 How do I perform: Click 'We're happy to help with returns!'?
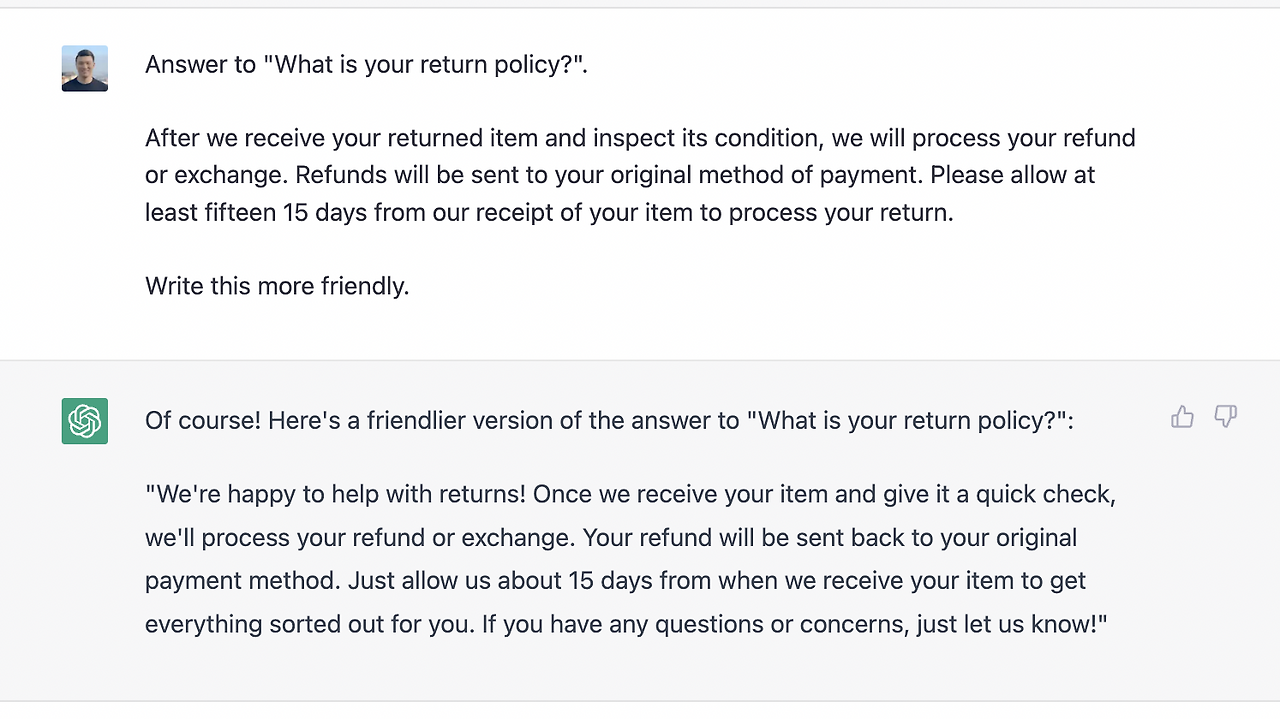coord(338,494)
